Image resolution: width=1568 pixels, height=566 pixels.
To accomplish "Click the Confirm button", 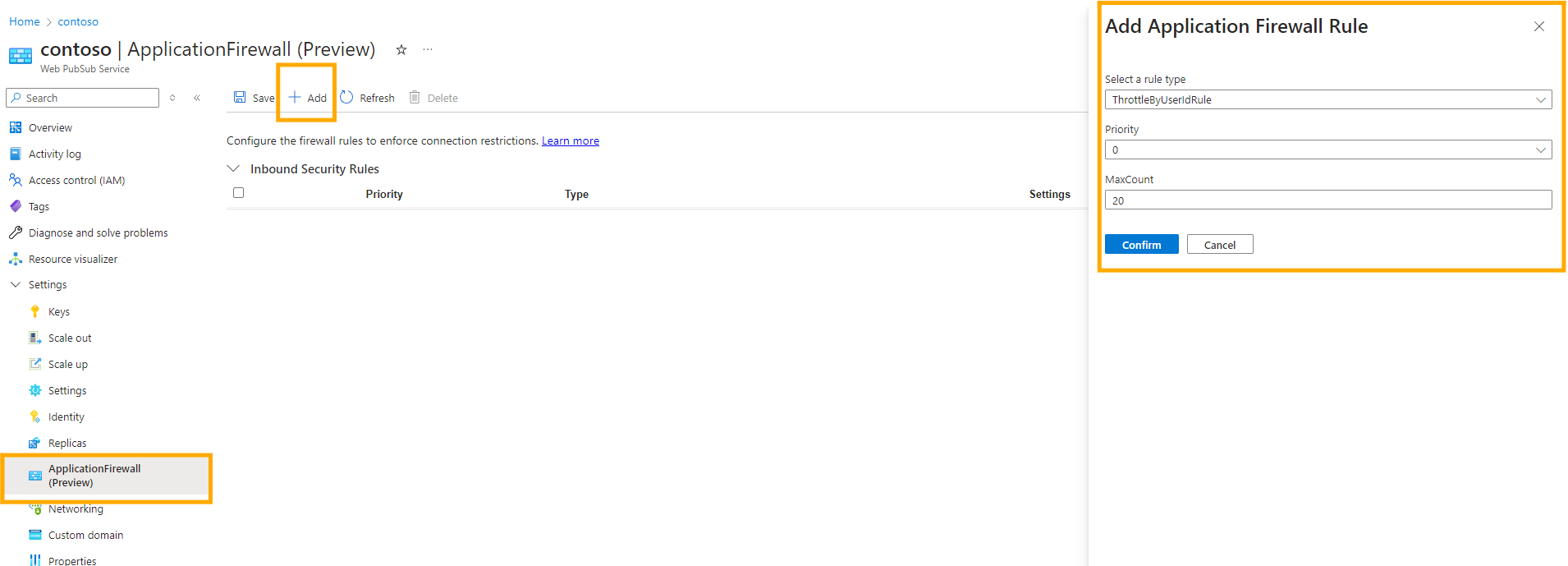I will [x=1141, y=244].
